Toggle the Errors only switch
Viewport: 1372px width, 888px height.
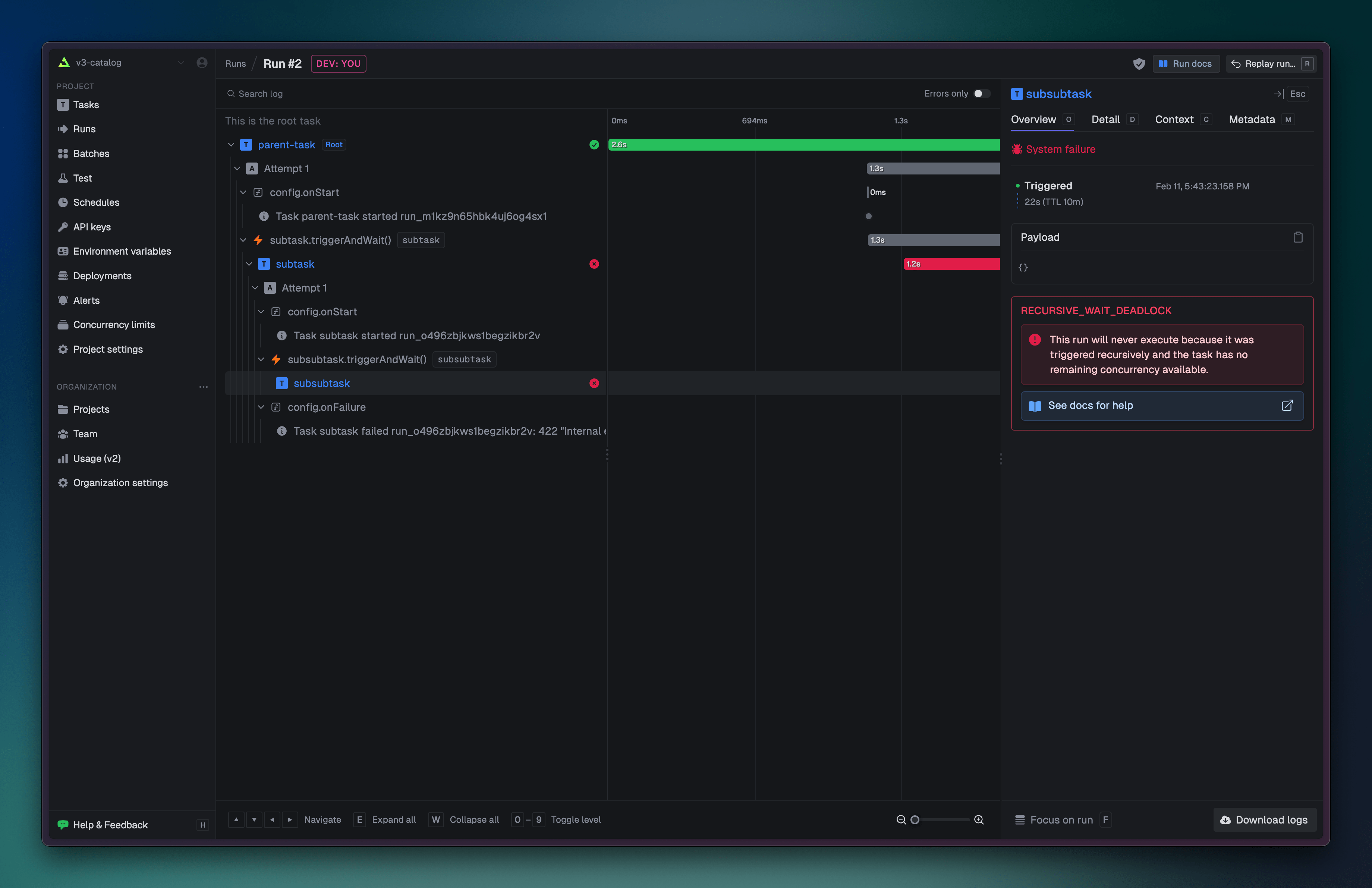982,93
